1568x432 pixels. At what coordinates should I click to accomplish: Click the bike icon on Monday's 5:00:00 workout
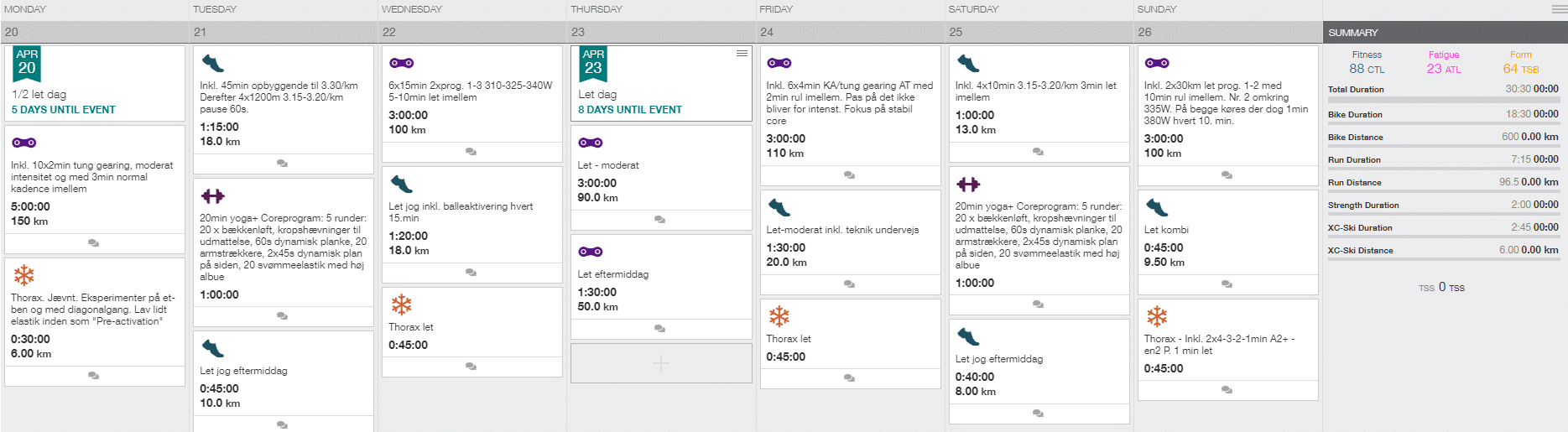coord(23,143)
